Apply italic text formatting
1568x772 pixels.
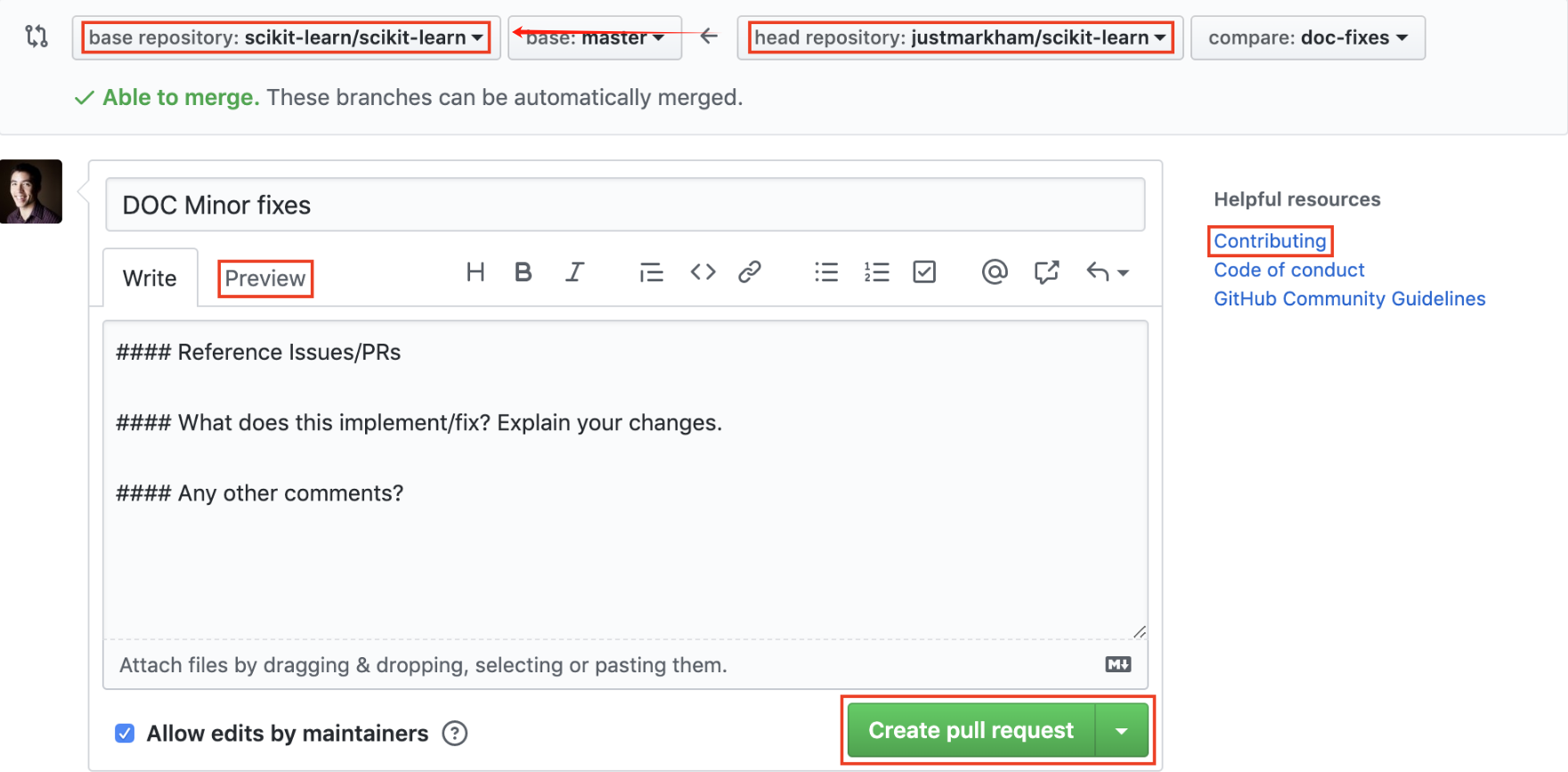(575, 272)
